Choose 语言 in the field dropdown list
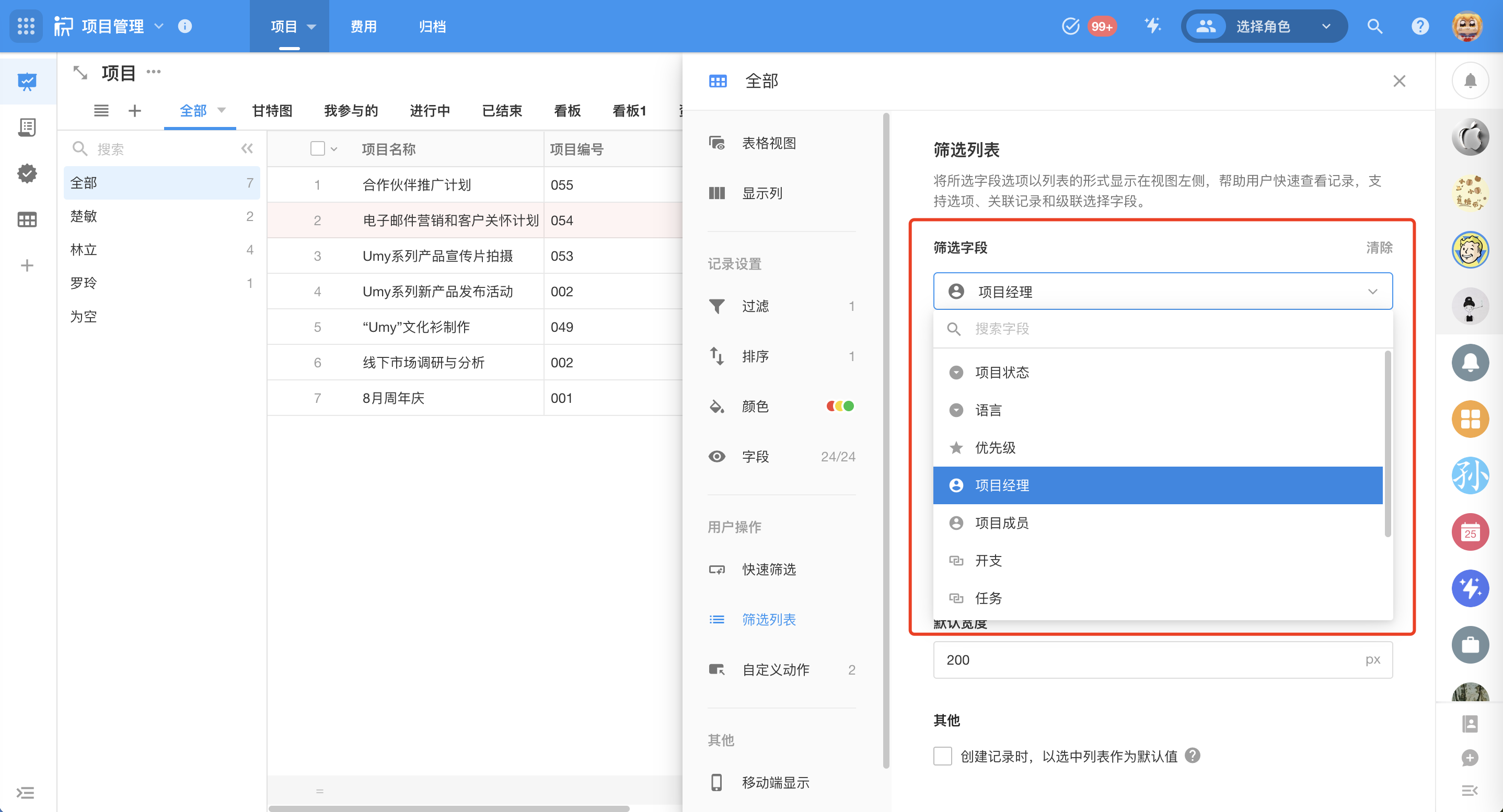1503x812 pixels. click(x=1158, y=410)
